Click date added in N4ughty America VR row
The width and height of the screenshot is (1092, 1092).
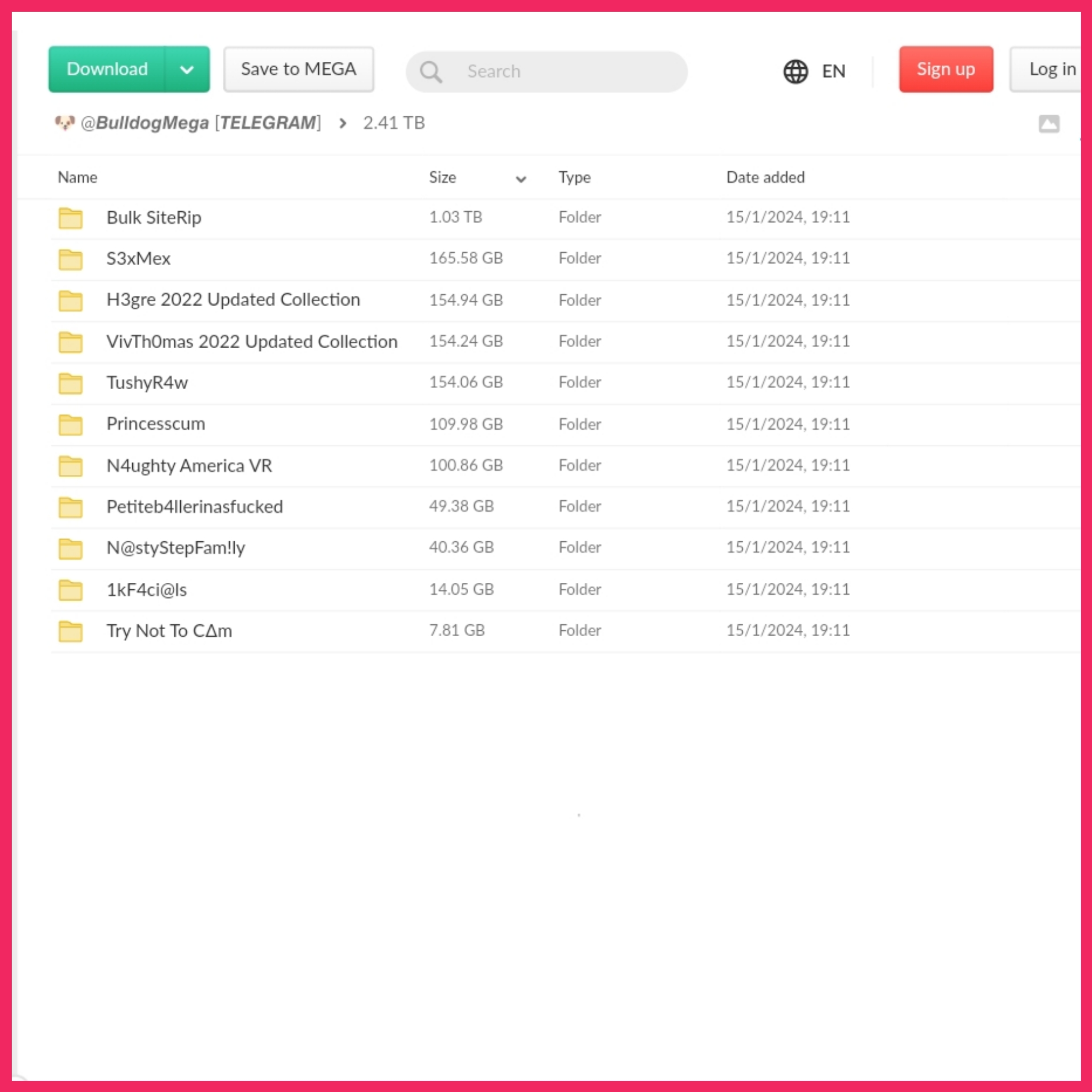(788, 465)
